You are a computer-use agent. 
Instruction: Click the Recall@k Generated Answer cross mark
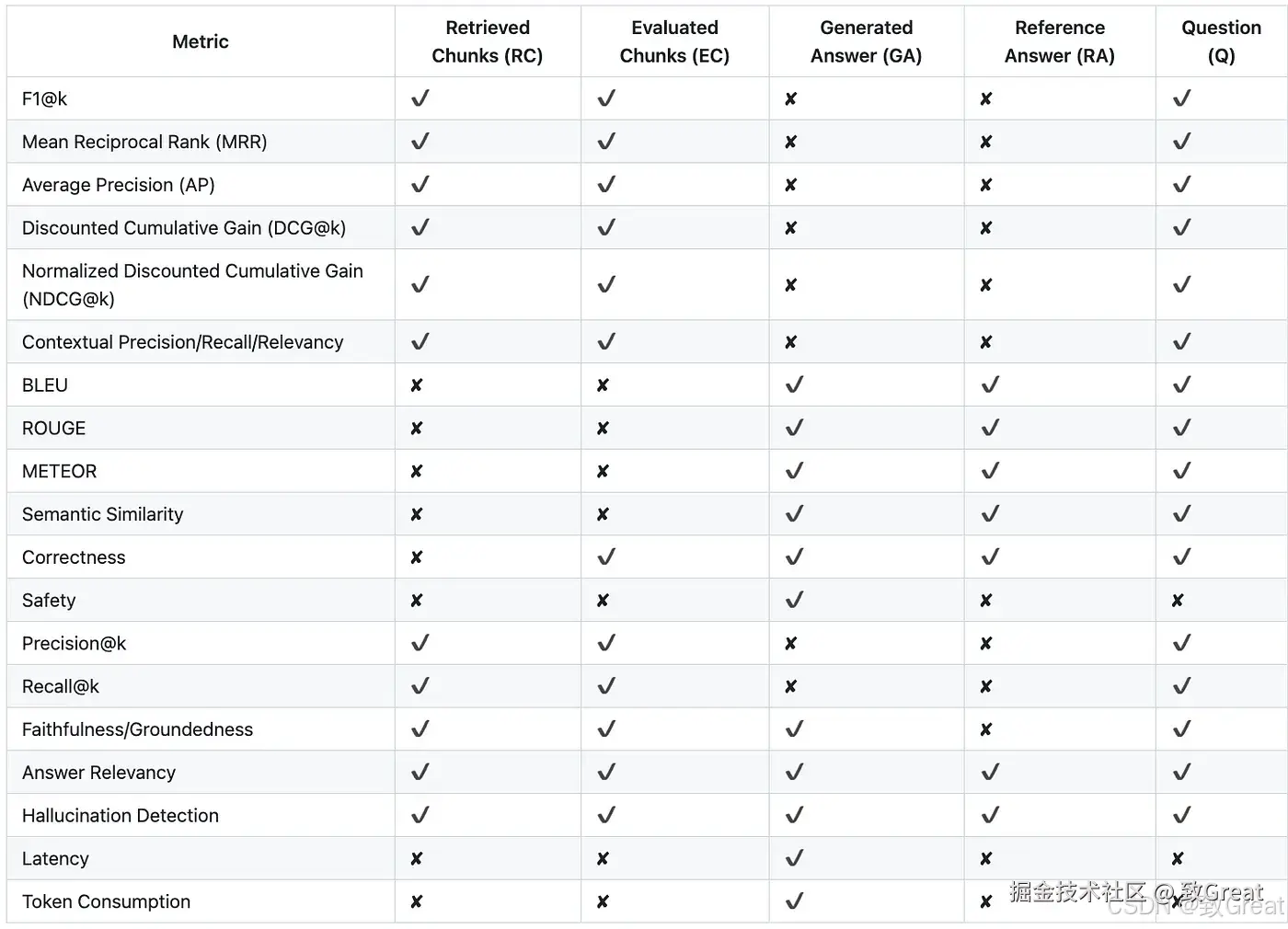point(791,686)
